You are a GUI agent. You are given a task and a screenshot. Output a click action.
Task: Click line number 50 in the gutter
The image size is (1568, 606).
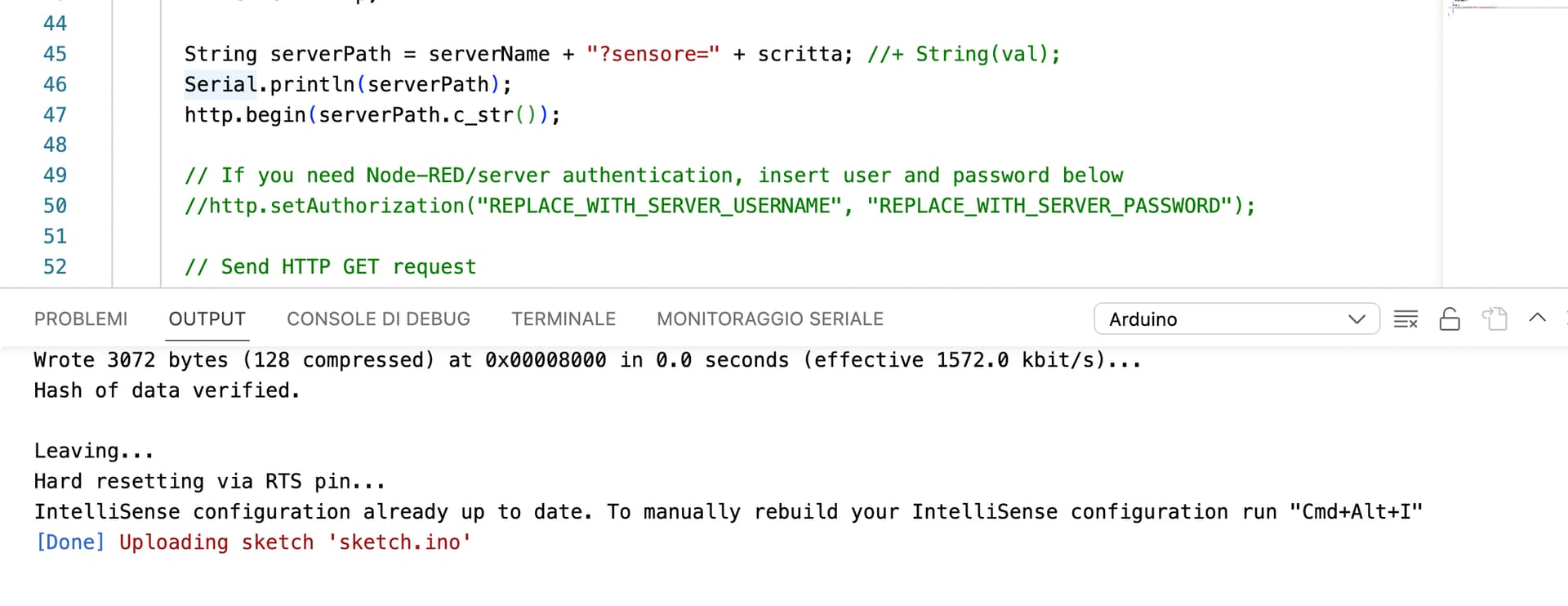point(55,206)
